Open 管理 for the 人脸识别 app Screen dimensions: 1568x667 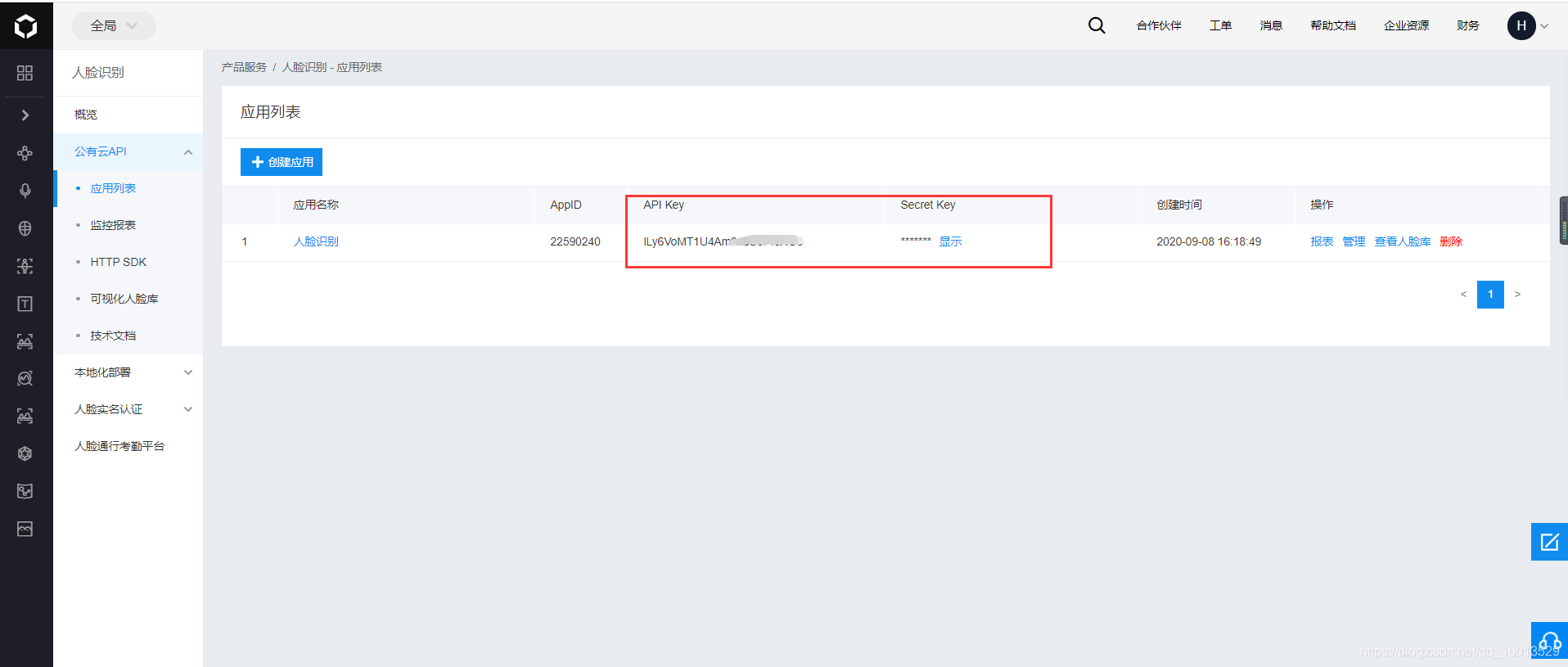[x=1354, y=241]
